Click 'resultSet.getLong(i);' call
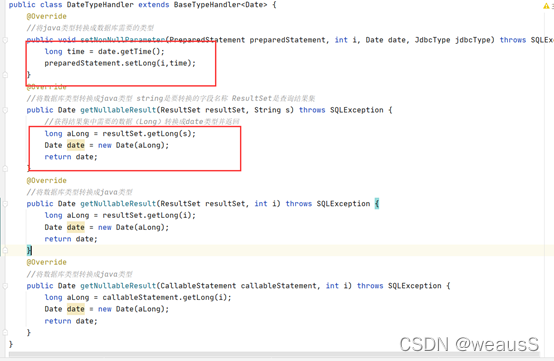The width and height of the screenshot is (554, 361). click(149, 215)
